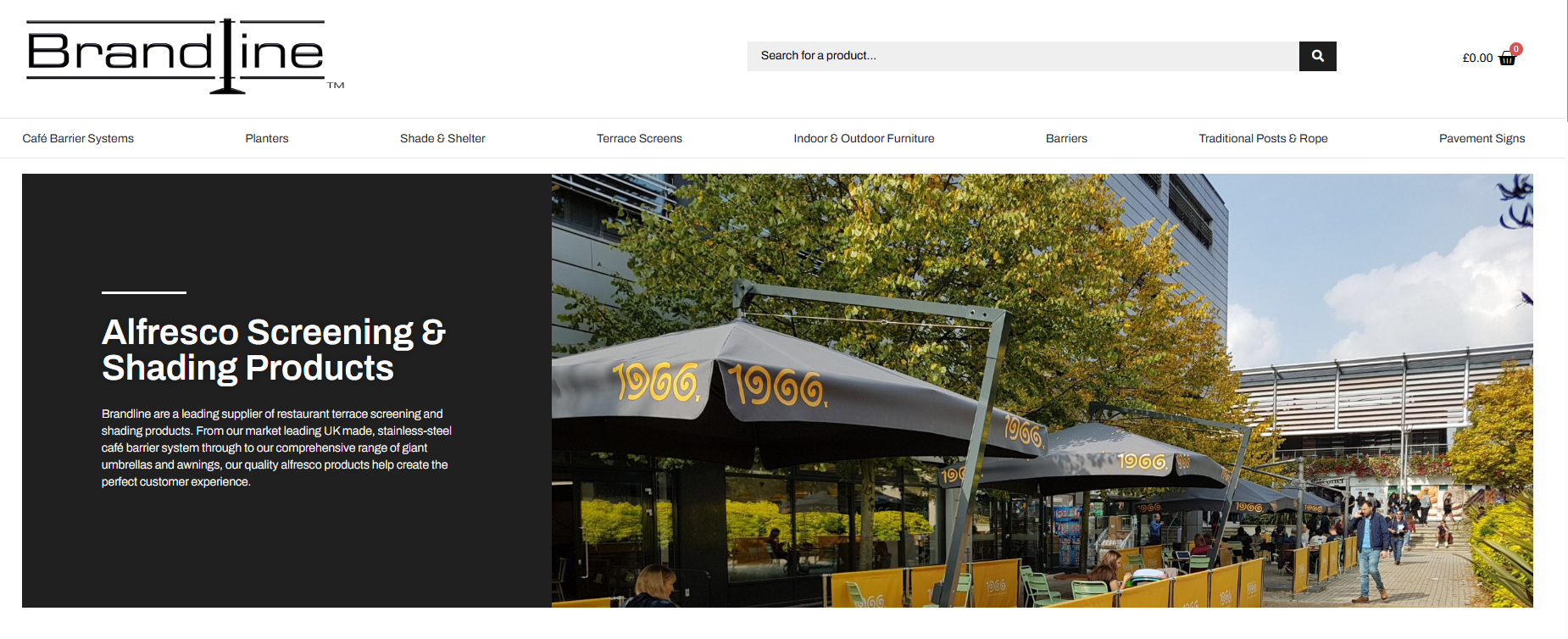Open Indoor & Outdoor Furniture menu
The image size is (1568, 639).
pyautogui.click(x=864, y=138)
